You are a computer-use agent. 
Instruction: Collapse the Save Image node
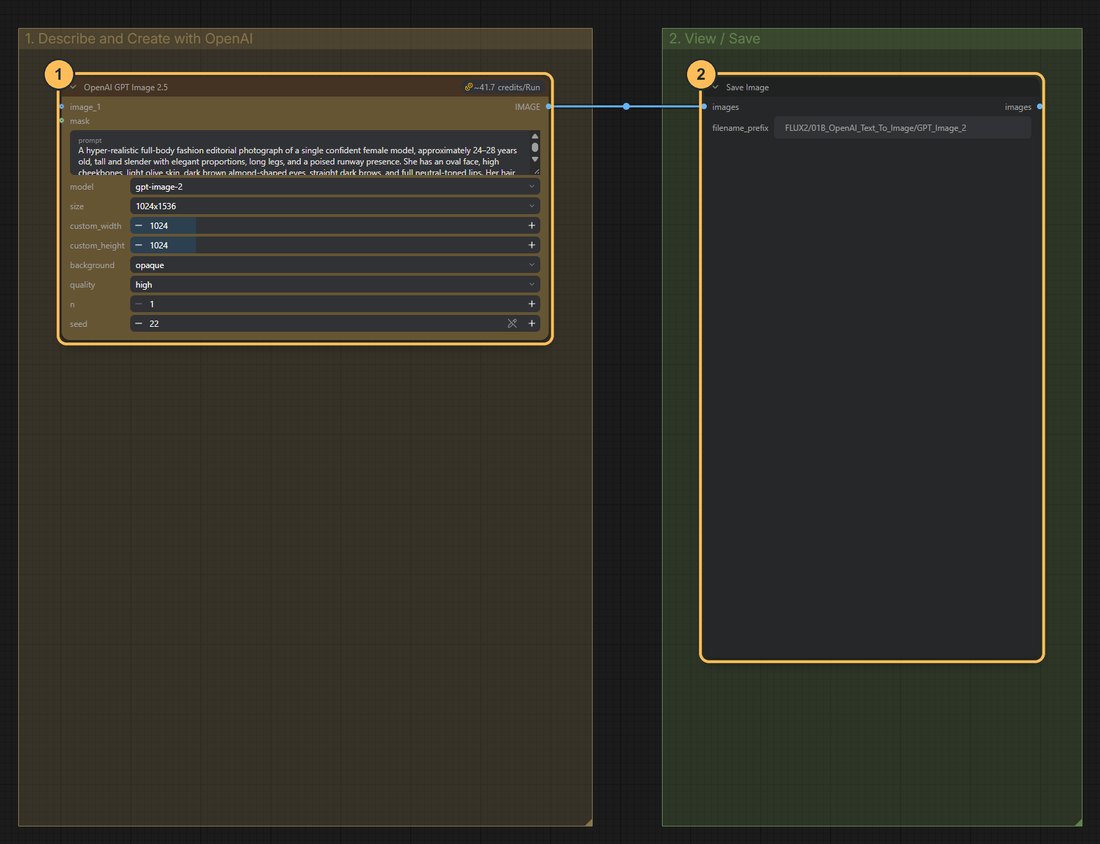(x=716, y=87)
